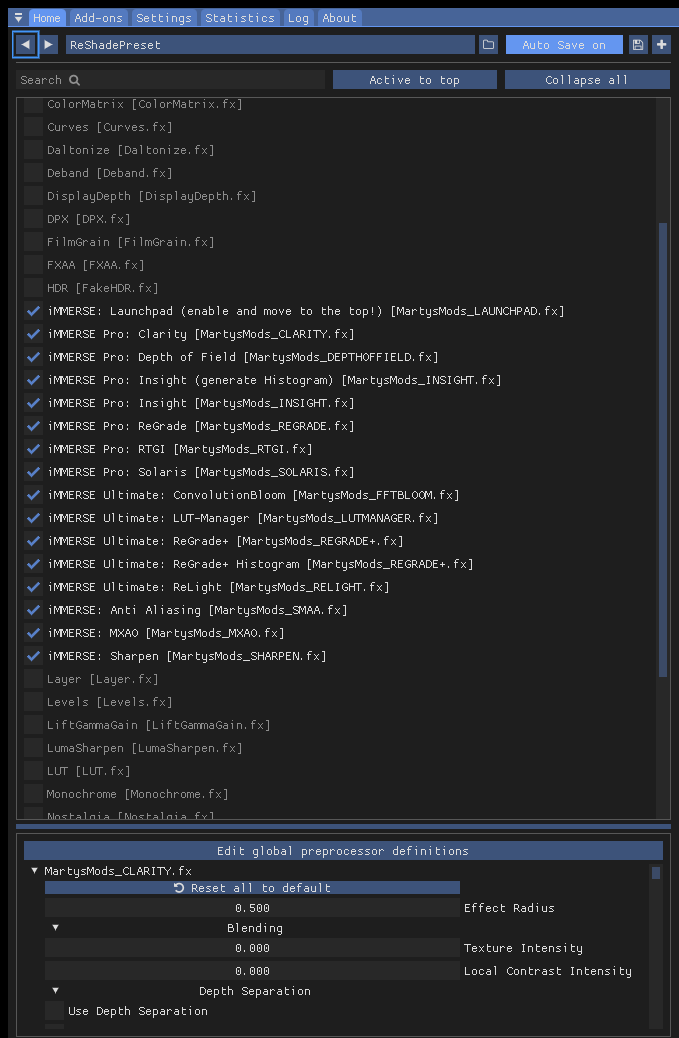The width and height of the screenshot is (679, 1038).
Task: Click the next preset arrow button
Action: click(x=48, y=44)
